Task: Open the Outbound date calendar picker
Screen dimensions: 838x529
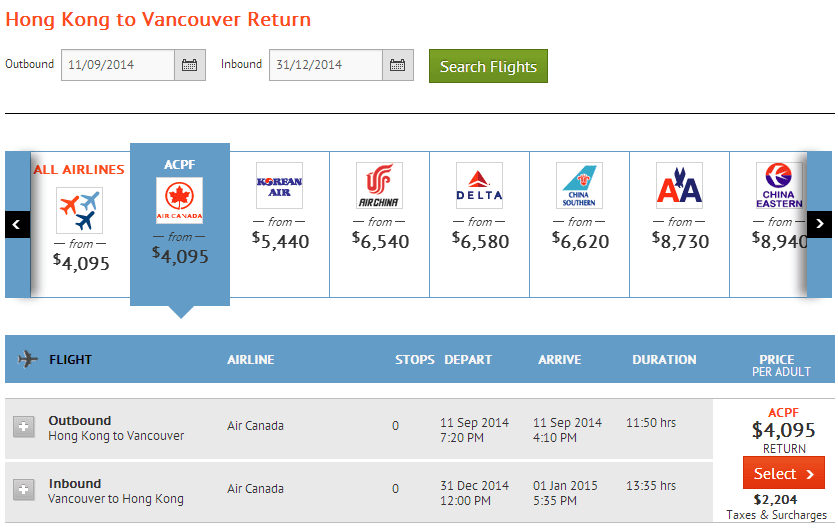Action: (190, 66)
